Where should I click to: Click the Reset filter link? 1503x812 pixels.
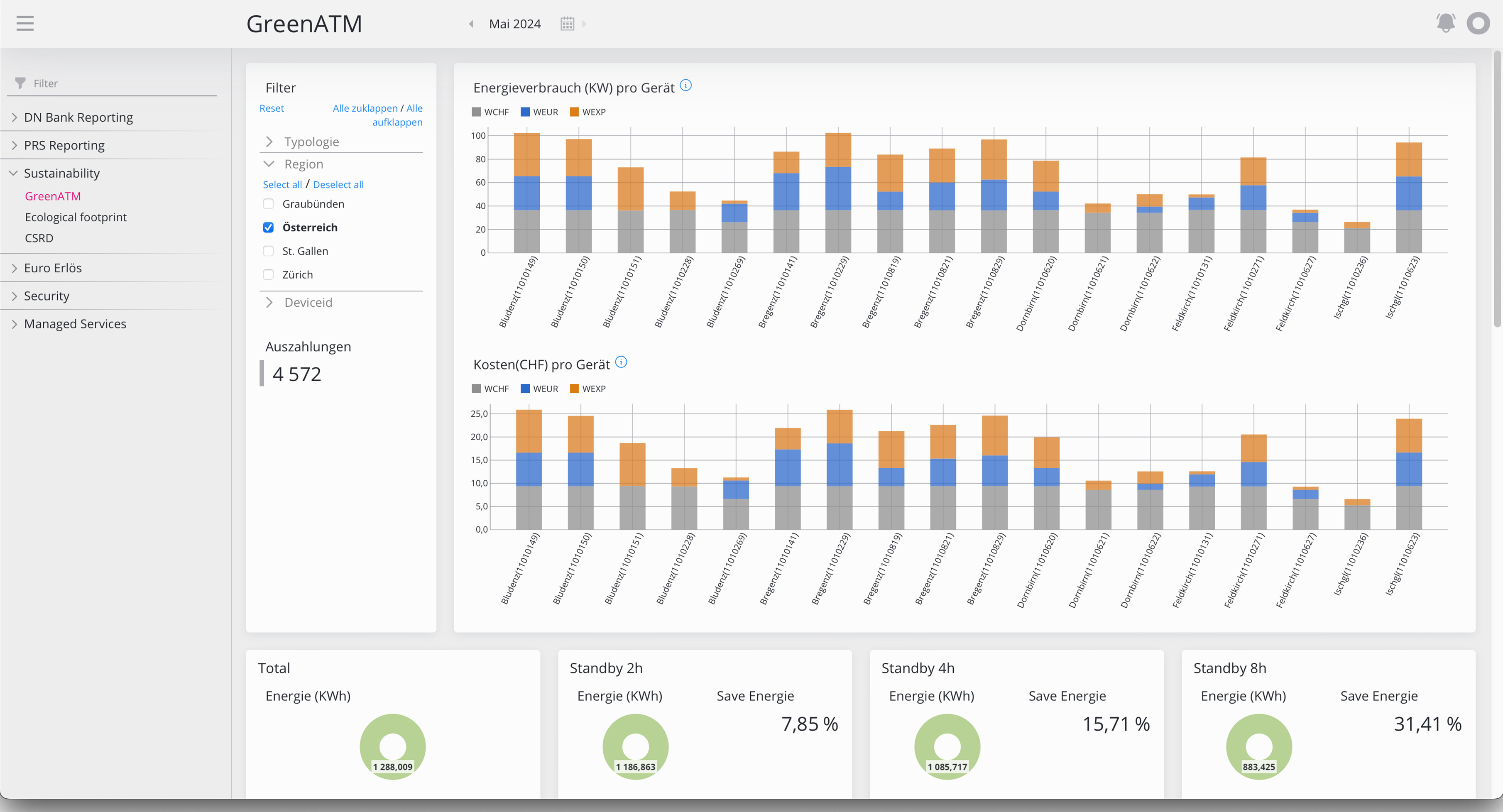[271, 108]
